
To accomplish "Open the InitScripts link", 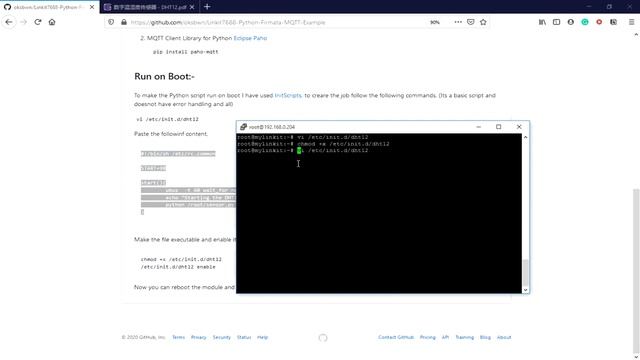I will coord(288,95).
